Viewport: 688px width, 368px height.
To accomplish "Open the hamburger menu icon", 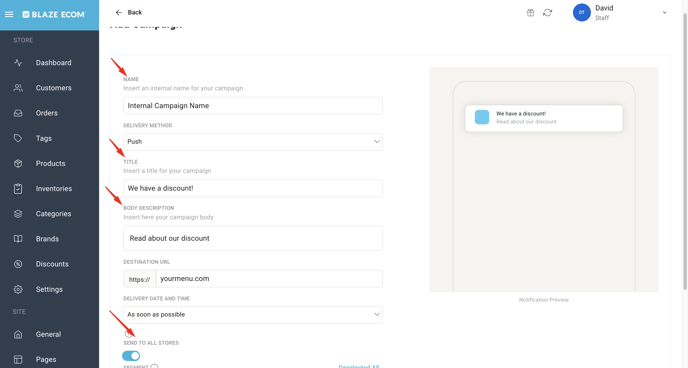I will (x=9, y=14).
